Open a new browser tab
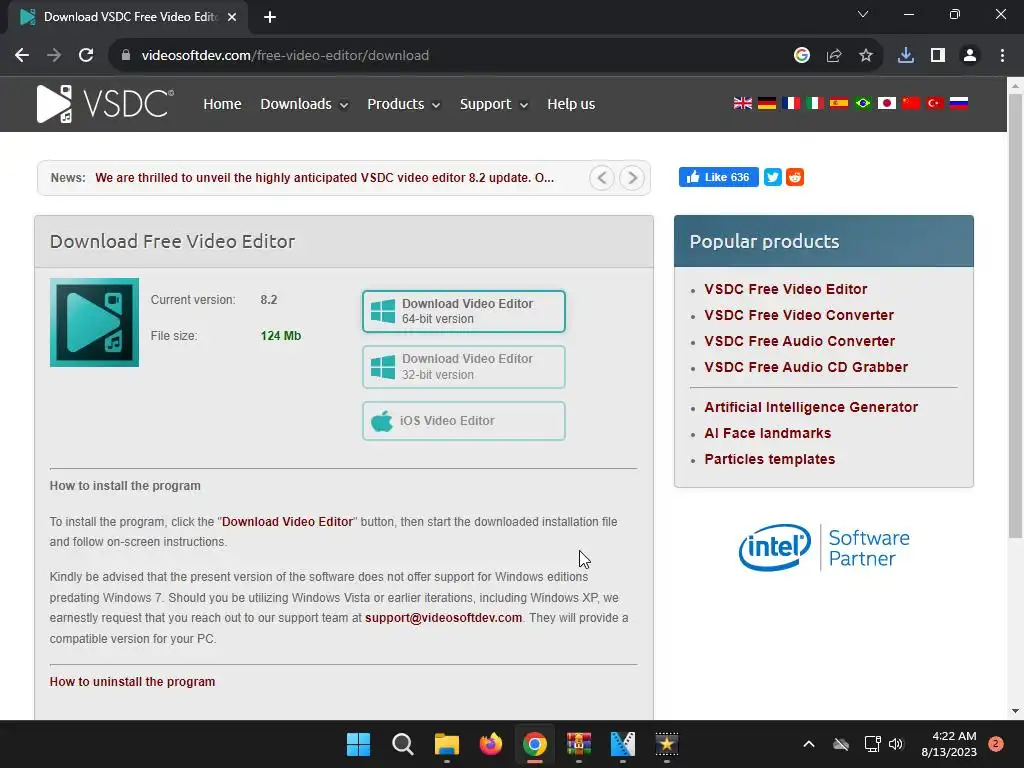 point(270,17)
